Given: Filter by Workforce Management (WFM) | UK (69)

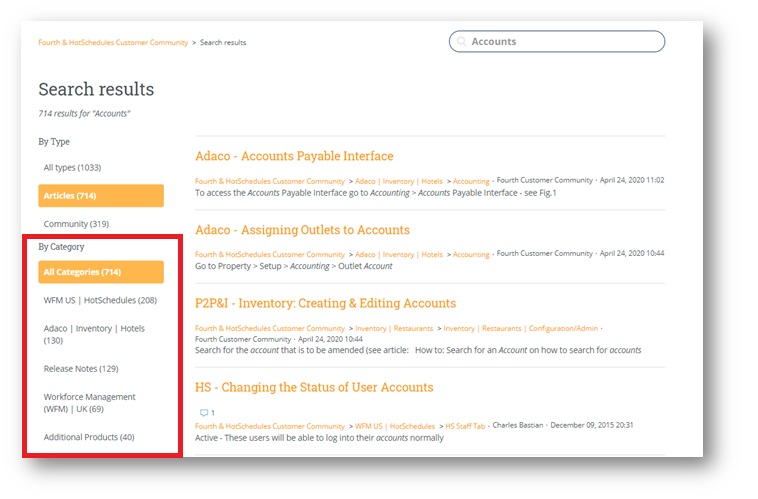Looking at the screenshot, I should click(x=90, y=403).
